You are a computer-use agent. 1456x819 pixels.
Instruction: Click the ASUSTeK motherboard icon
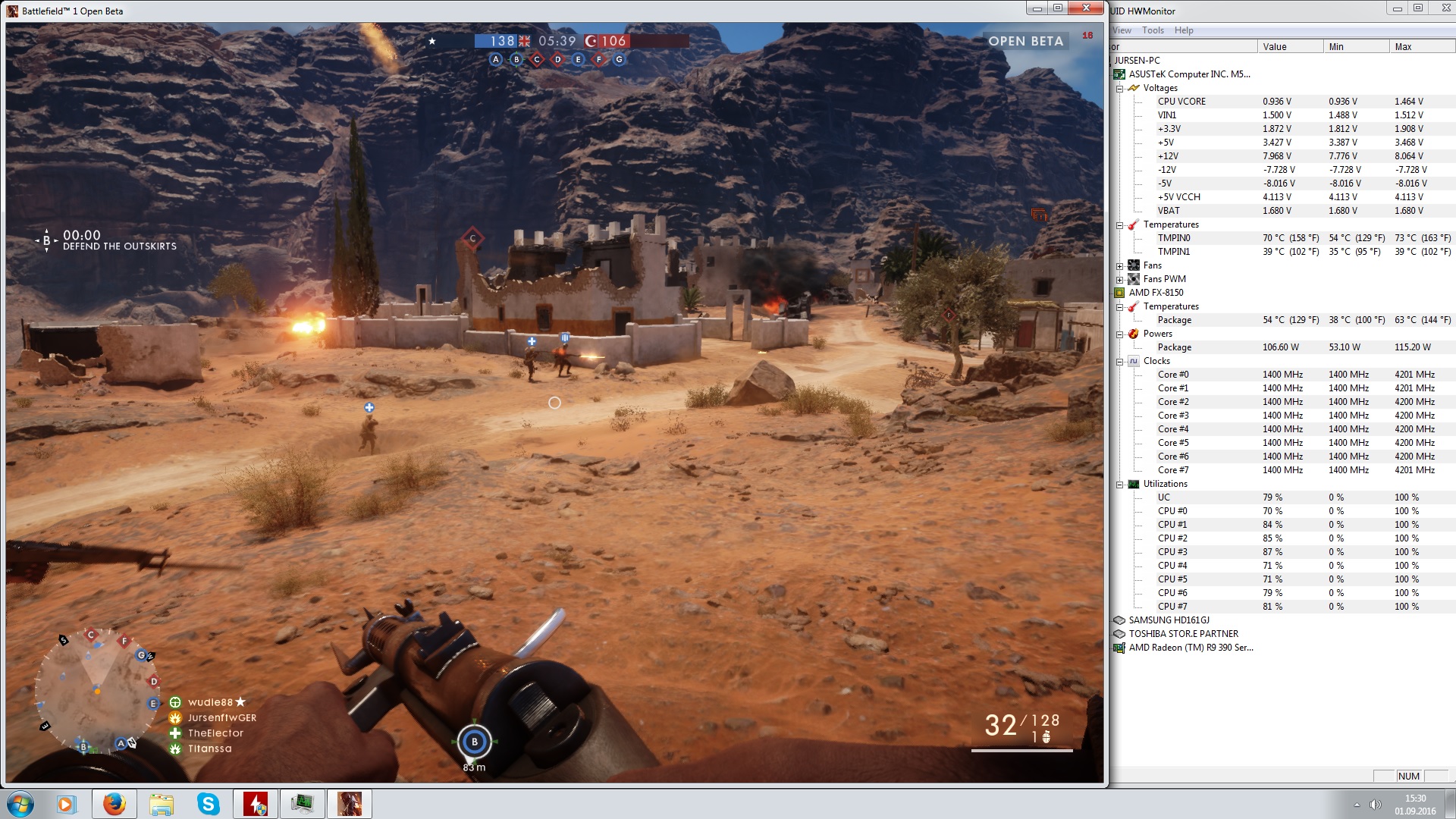1119,74
